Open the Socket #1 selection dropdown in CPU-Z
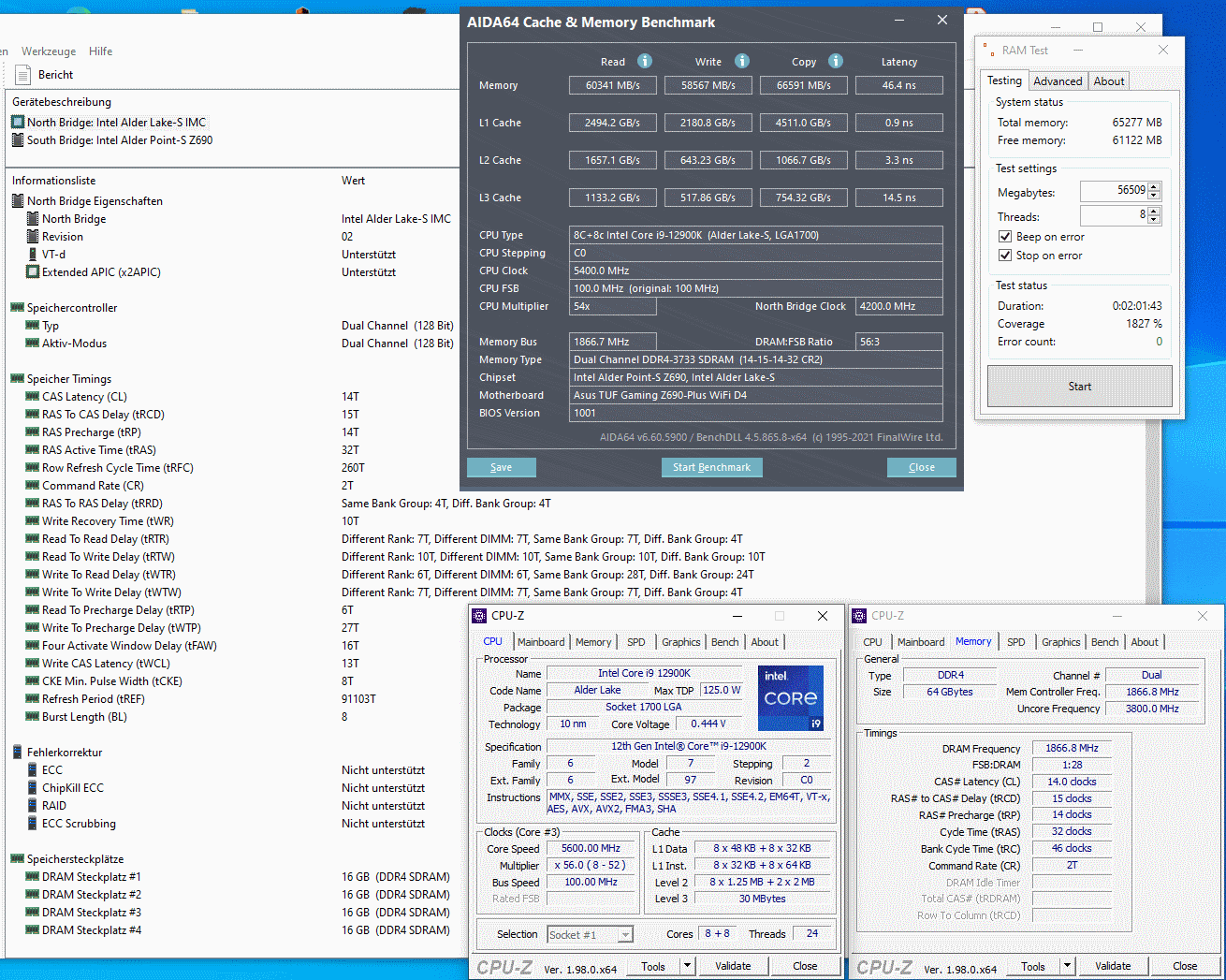1226x980 pixels. (625, 934)
